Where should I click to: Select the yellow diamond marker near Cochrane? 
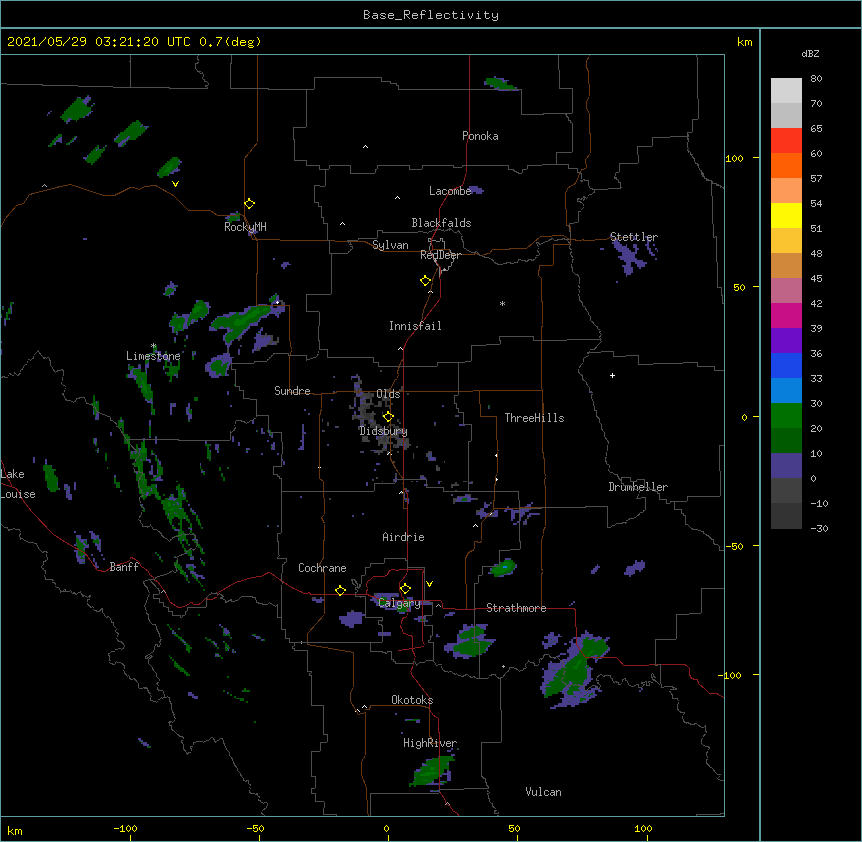[340, 590]
